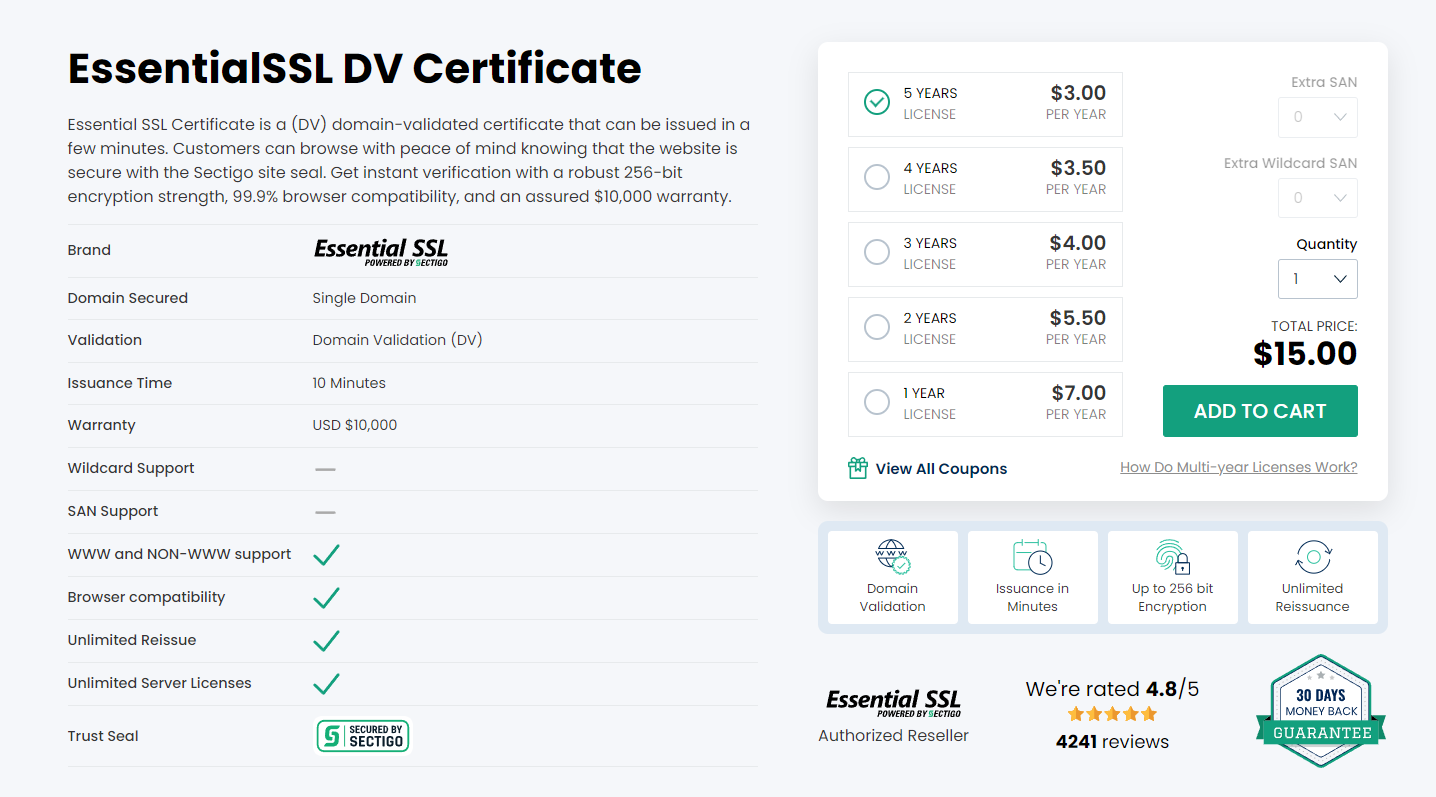
Task: Click the Issuance in Minutes calendar icon
Action: (x=1032, y=556)
